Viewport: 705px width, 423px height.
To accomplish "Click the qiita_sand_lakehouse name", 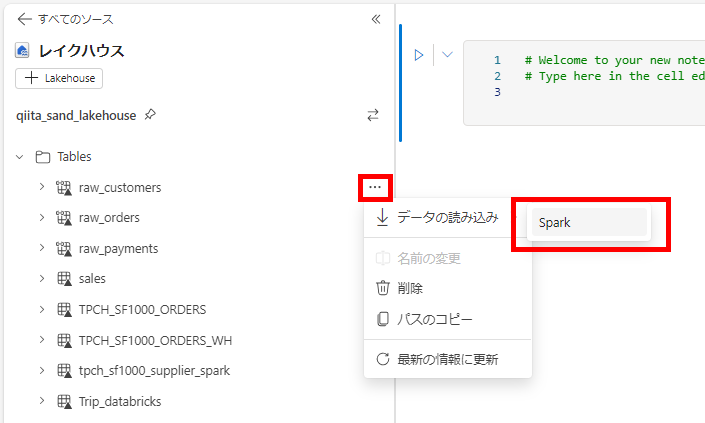I will pos(76,116).
